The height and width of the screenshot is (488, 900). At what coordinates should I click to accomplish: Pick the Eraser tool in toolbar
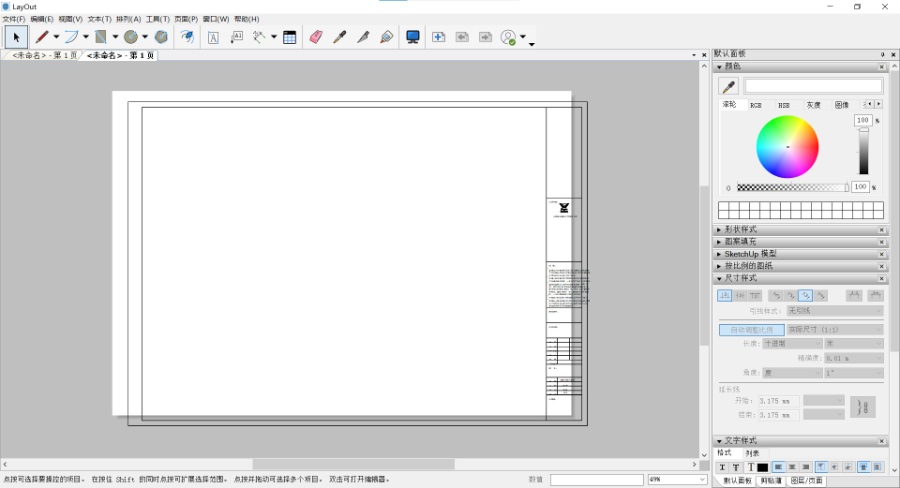[316, 37]
